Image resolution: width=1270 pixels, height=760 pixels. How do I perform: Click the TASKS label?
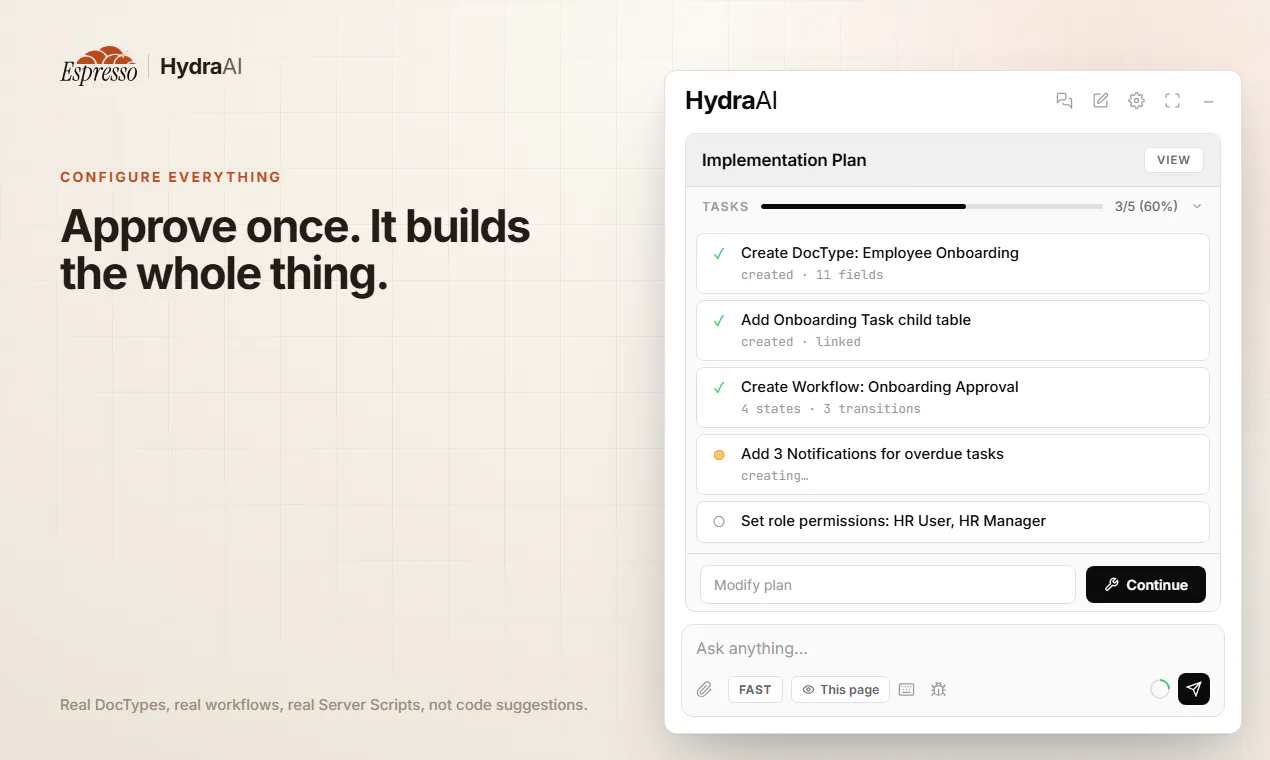[725, 206]
